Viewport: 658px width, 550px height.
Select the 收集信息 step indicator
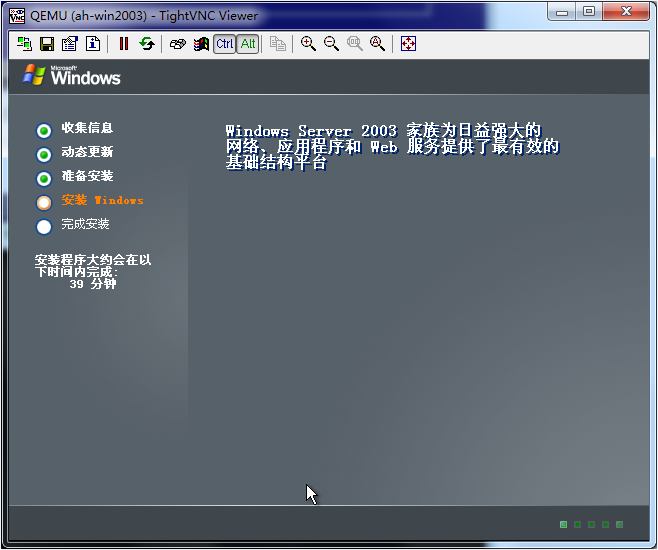[44, 130]
